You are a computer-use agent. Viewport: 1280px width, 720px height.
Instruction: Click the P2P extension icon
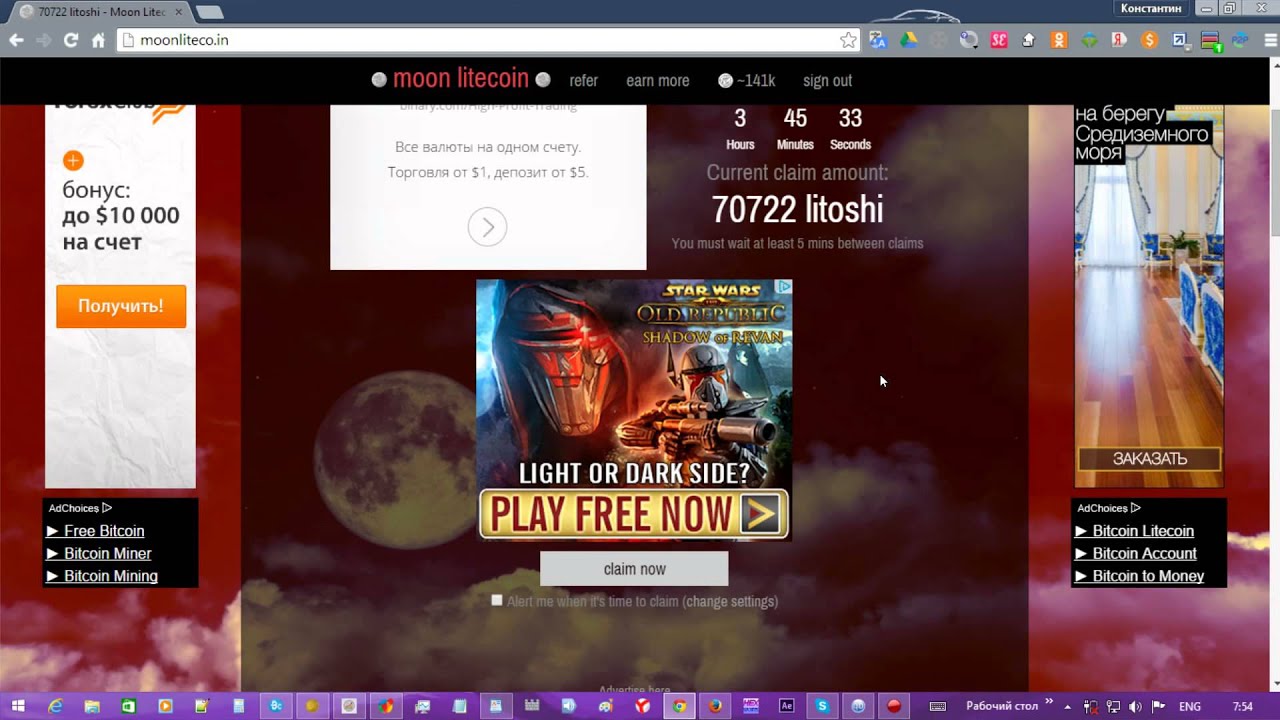pos(1240,40)
